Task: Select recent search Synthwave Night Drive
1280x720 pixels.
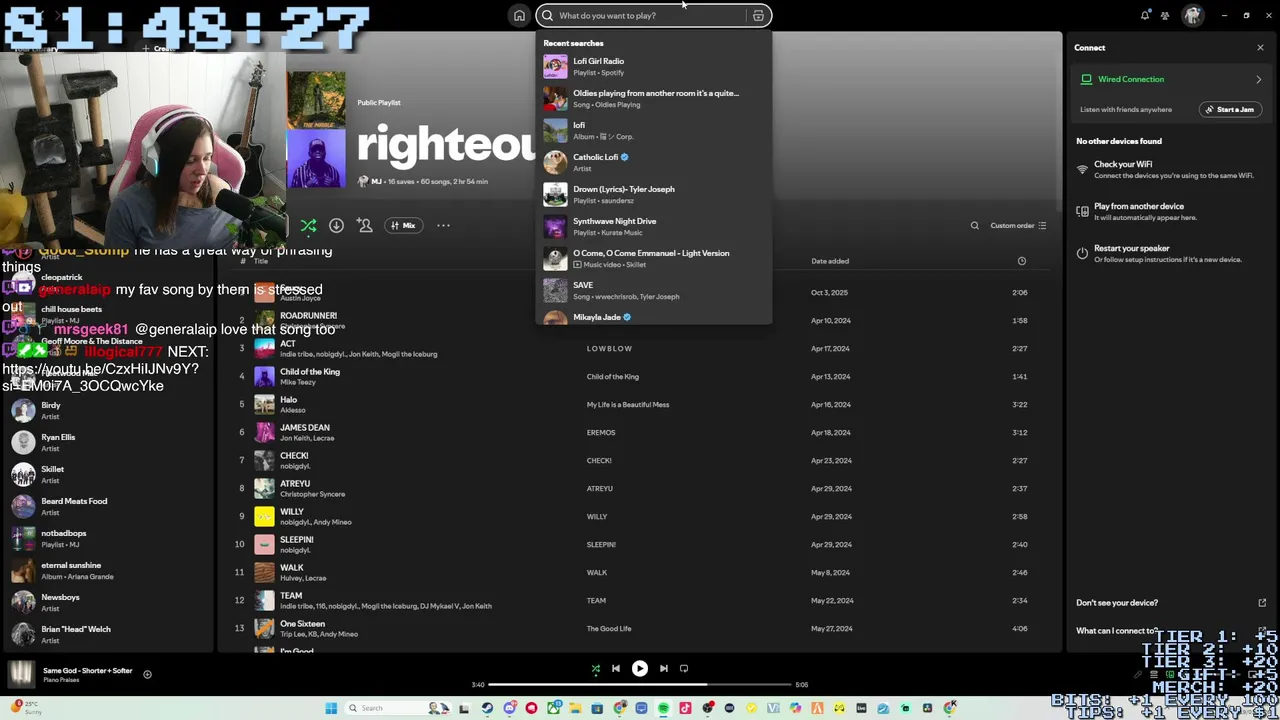Action: point(654,226)
